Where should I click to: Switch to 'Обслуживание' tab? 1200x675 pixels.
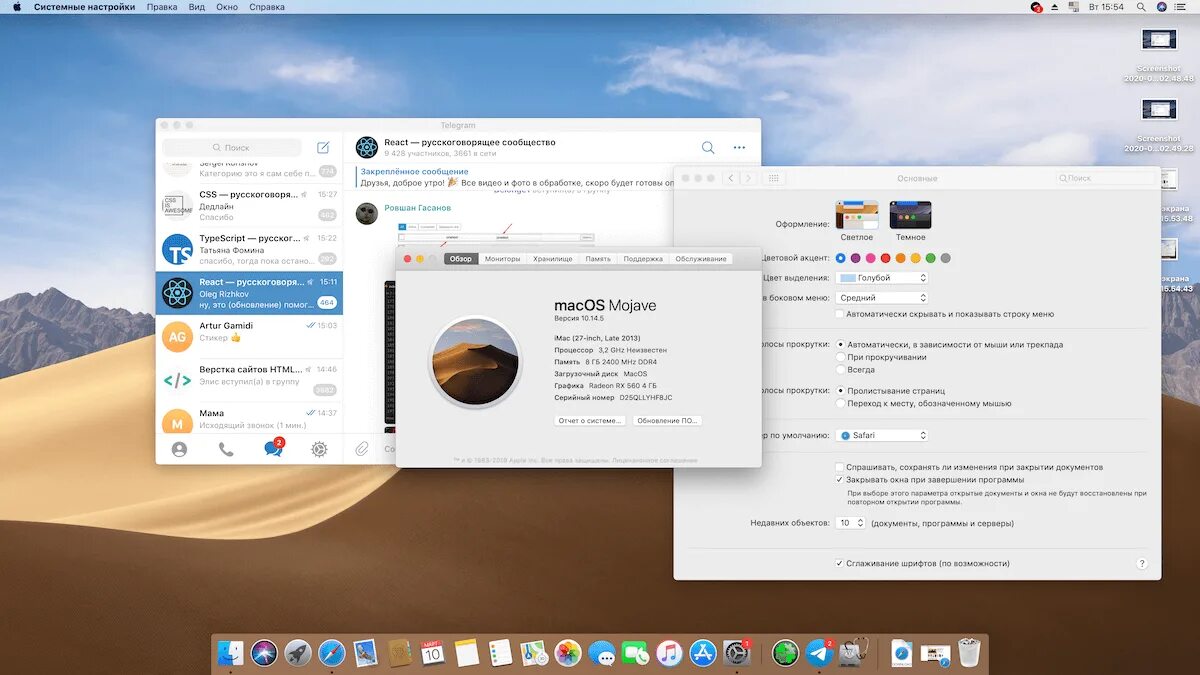pos(701,259)
